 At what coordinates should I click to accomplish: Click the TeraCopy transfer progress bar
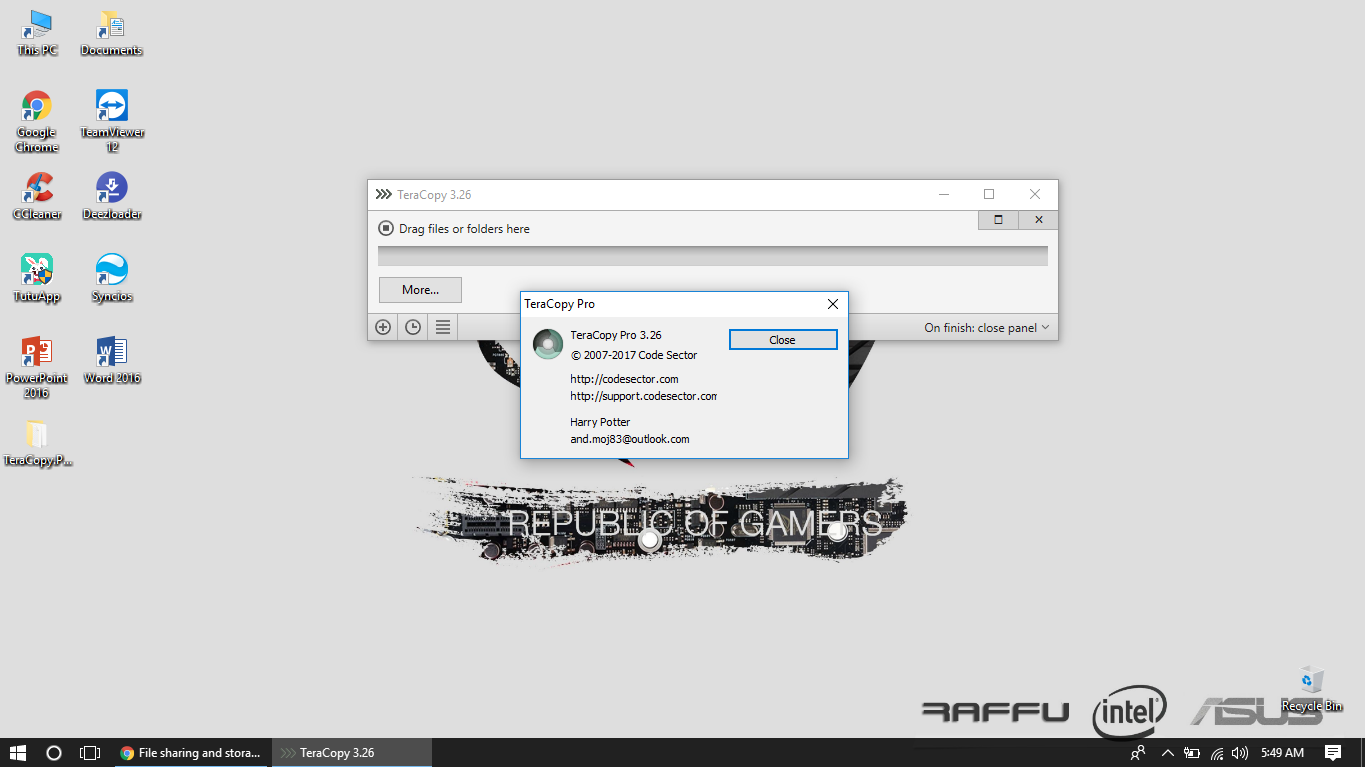tap(713, 256)
